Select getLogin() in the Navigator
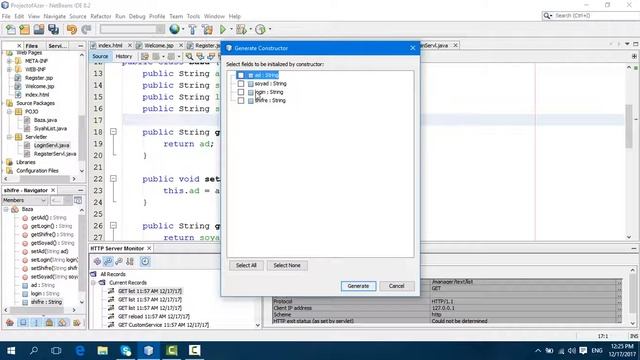The image size is (640, 360). coord(51,226)
